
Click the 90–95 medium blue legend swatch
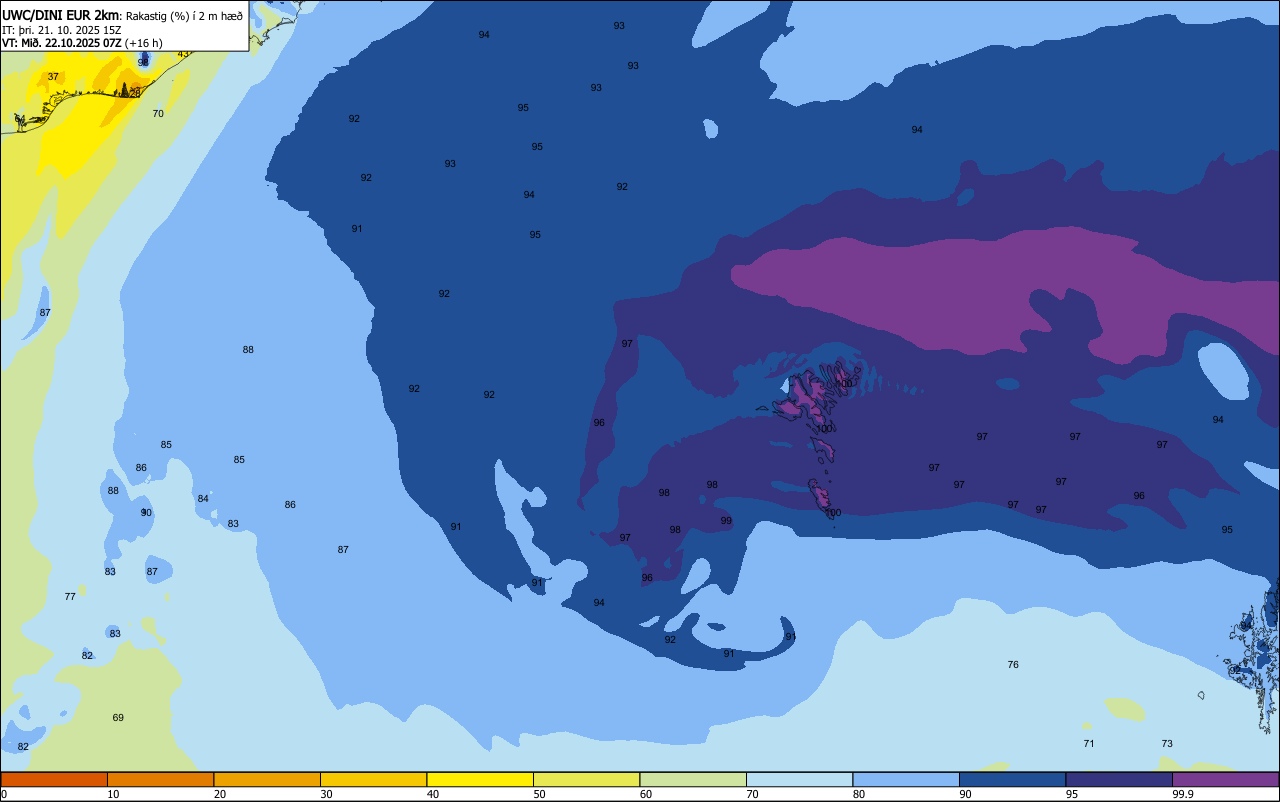[1012, 779]
